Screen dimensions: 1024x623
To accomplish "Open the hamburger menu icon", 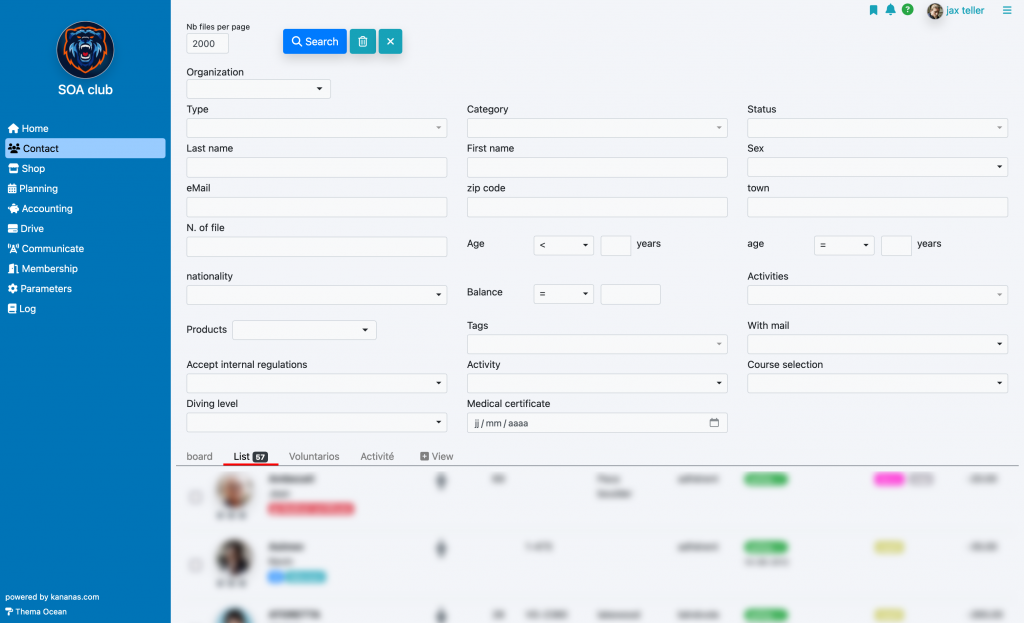I will [1007, 10].
